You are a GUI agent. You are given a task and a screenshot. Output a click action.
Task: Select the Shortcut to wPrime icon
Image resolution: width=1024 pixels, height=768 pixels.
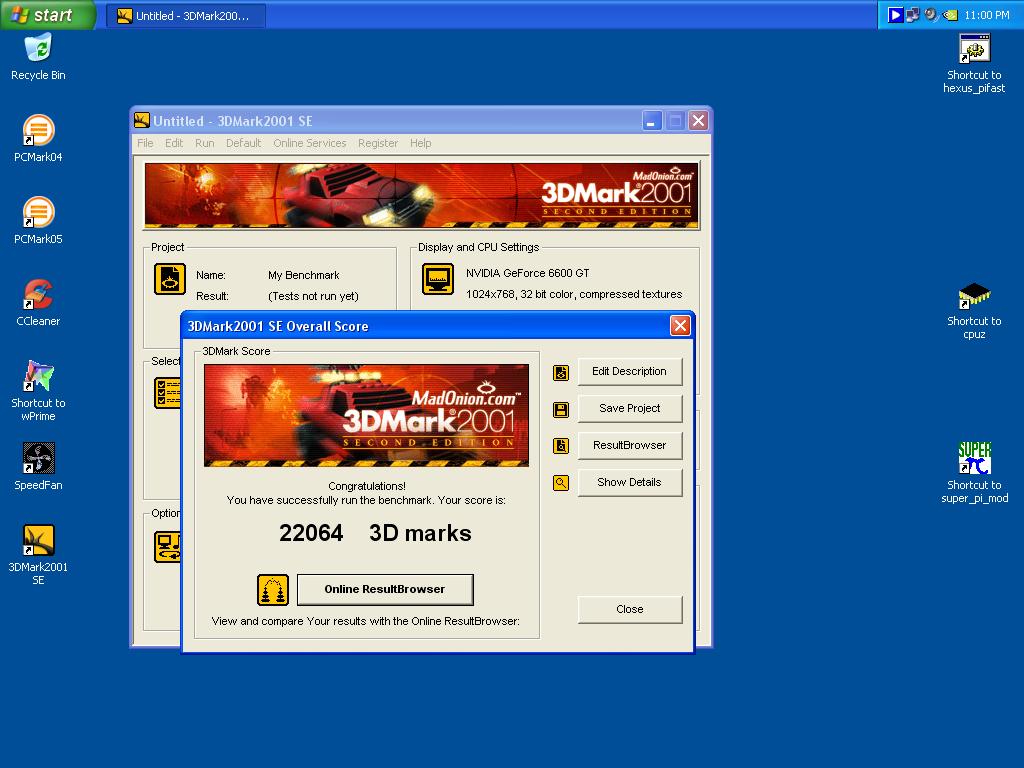point(38,391)
